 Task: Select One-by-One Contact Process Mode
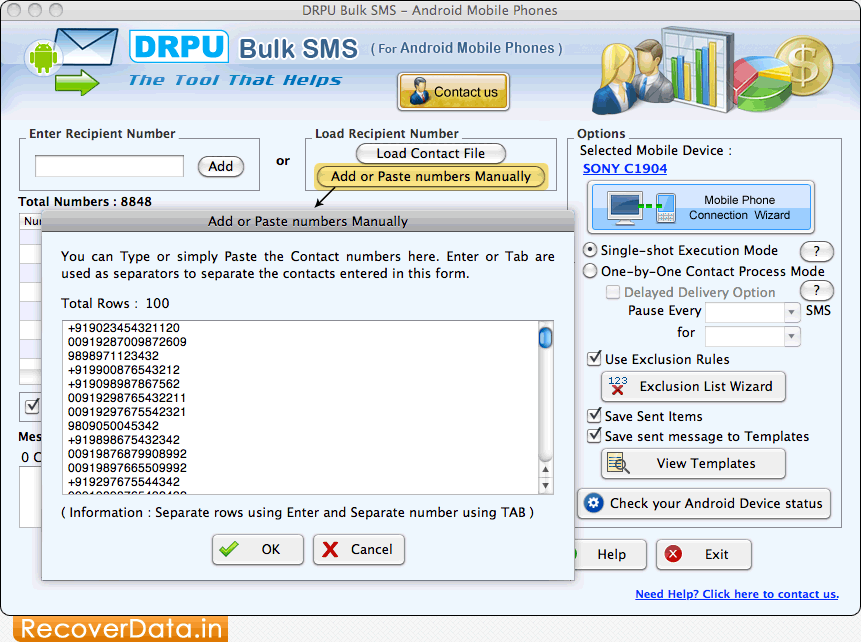(x=590, y=270)
